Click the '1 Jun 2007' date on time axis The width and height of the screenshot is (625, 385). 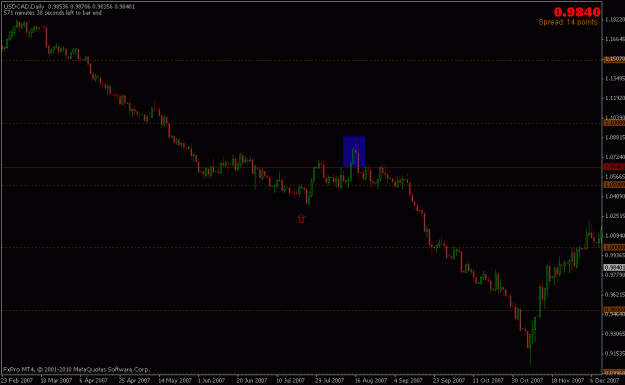pyautogui.click(x=212, y=381)
